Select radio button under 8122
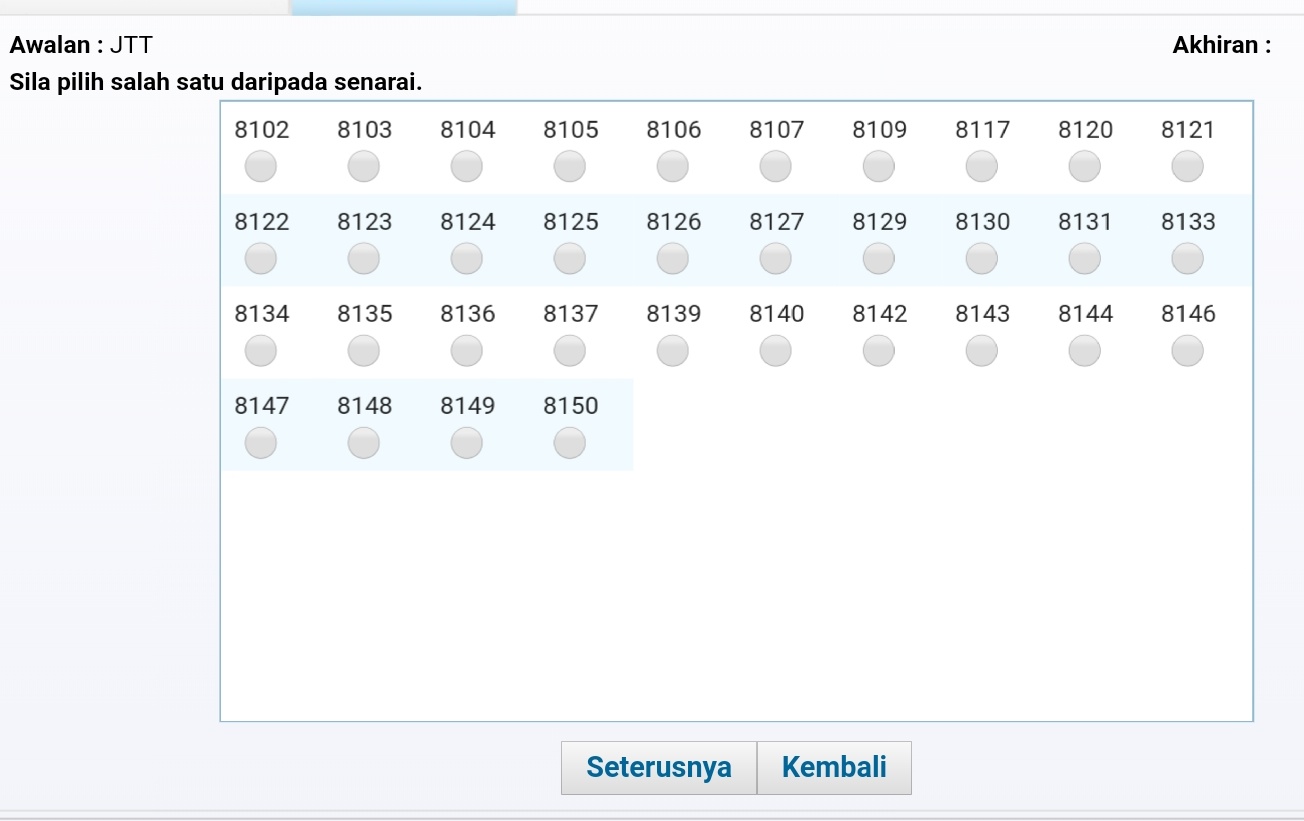This screenshot has width=1304, height=821. (260, 258)
